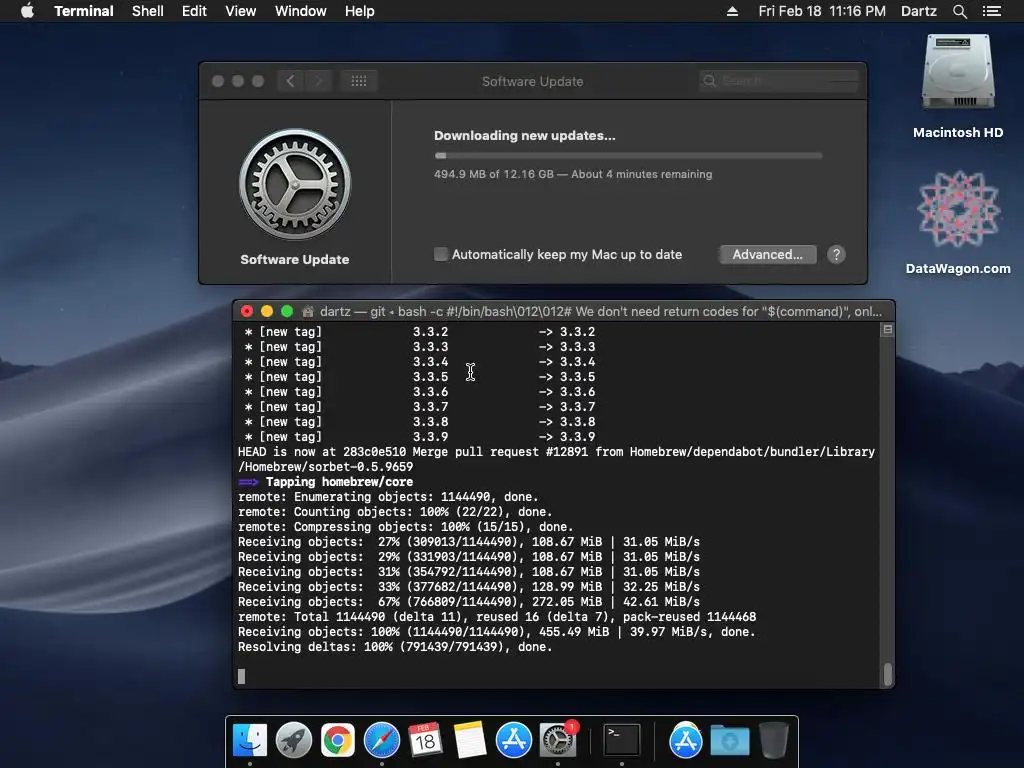
Task: Click the date and time in menu bar
Action: pos(822,11)
